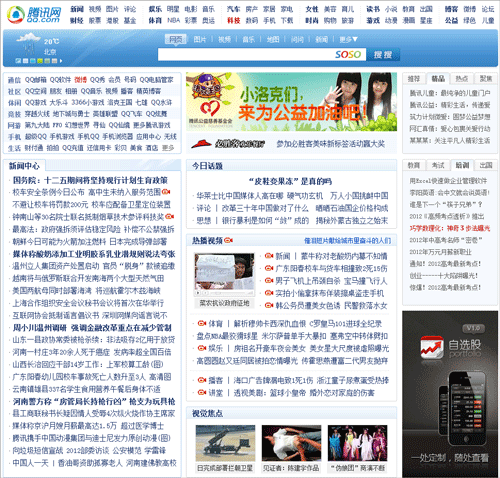Switch search to 问问 tab
Viewport: 500px width, 478px height.
coord(297,39)
